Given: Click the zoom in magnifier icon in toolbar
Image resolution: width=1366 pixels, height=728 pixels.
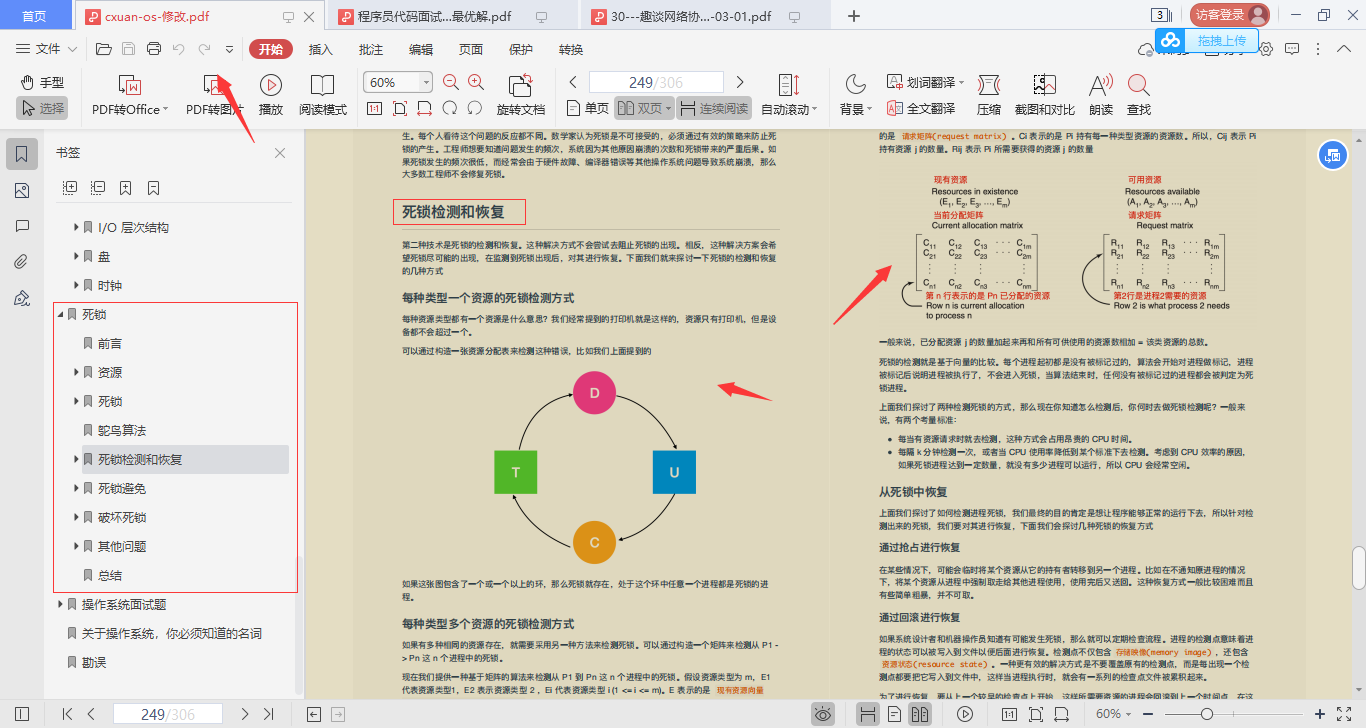Looking at the screenshot, I should coord(476,83).
